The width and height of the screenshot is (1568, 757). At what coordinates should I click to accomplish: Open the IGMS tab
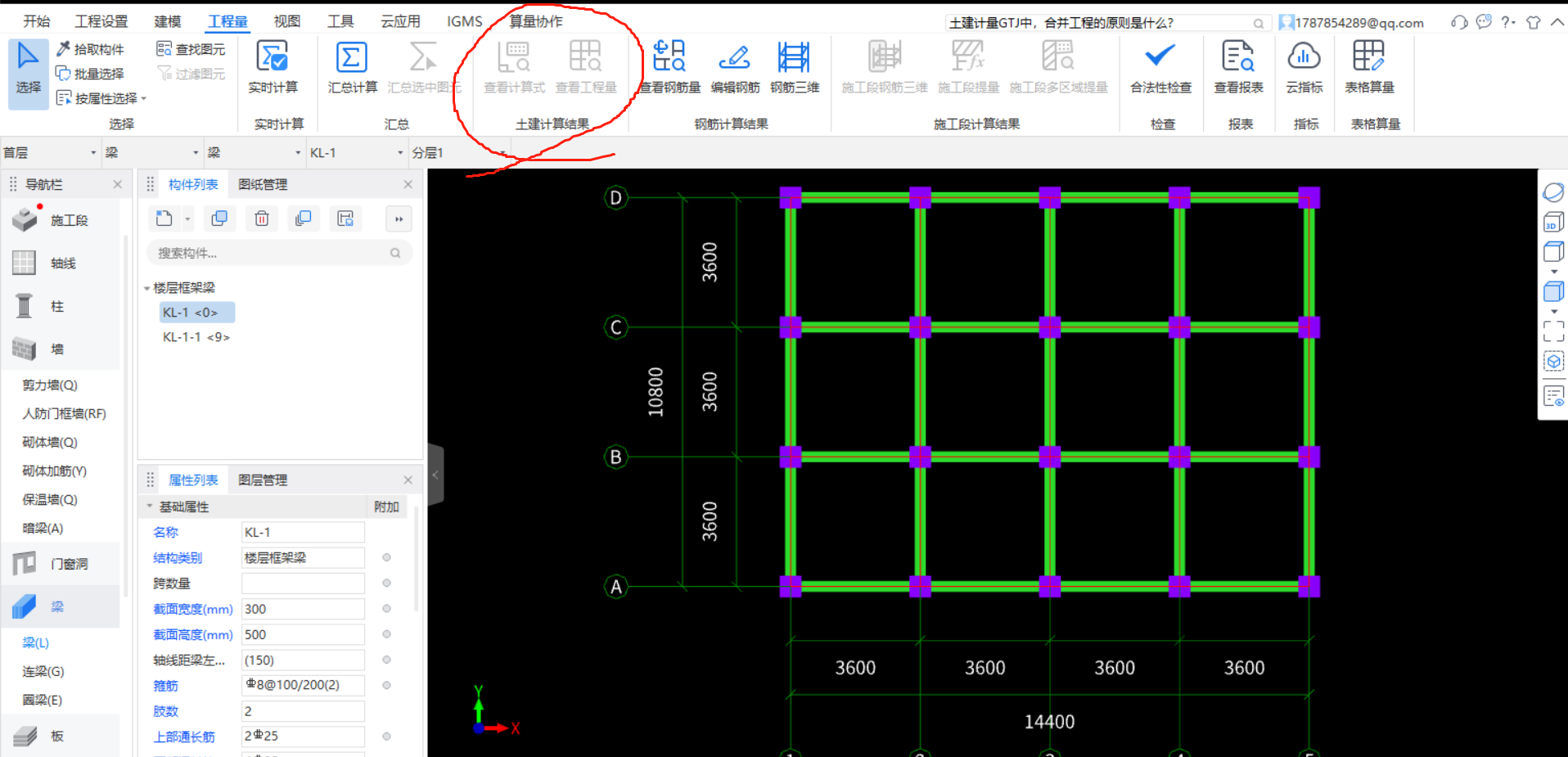pyautogui.click(x=464, y=21)
